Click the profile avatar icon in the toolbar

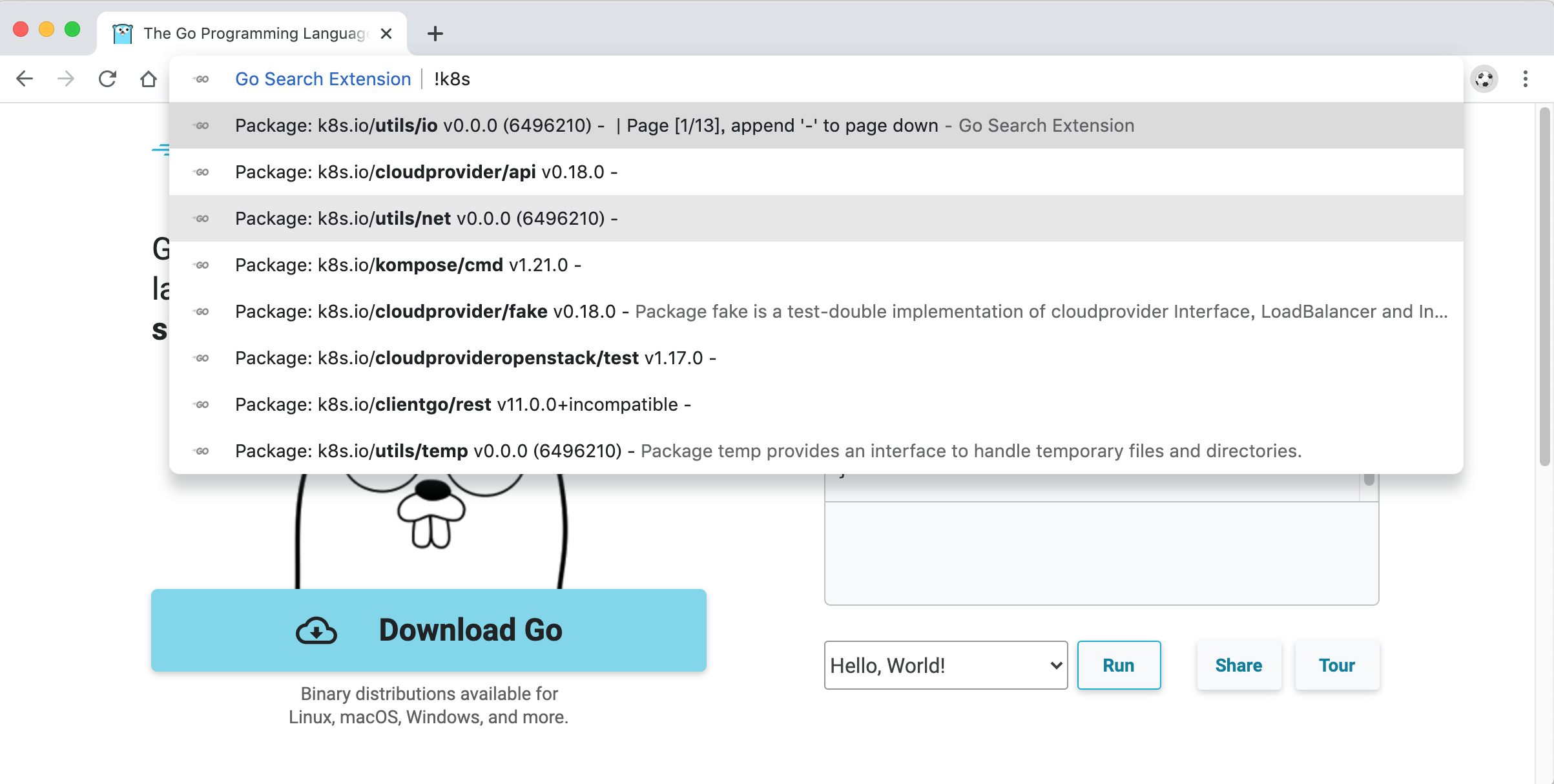coord(1484,79)
